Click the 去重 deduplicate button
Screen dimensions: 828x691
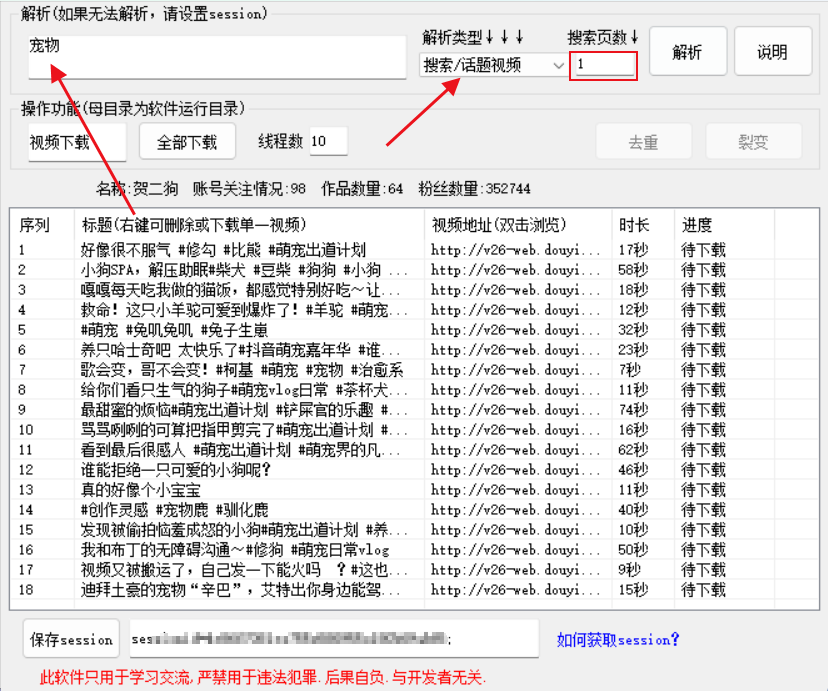pyautogui.click(x=644, y=142)
